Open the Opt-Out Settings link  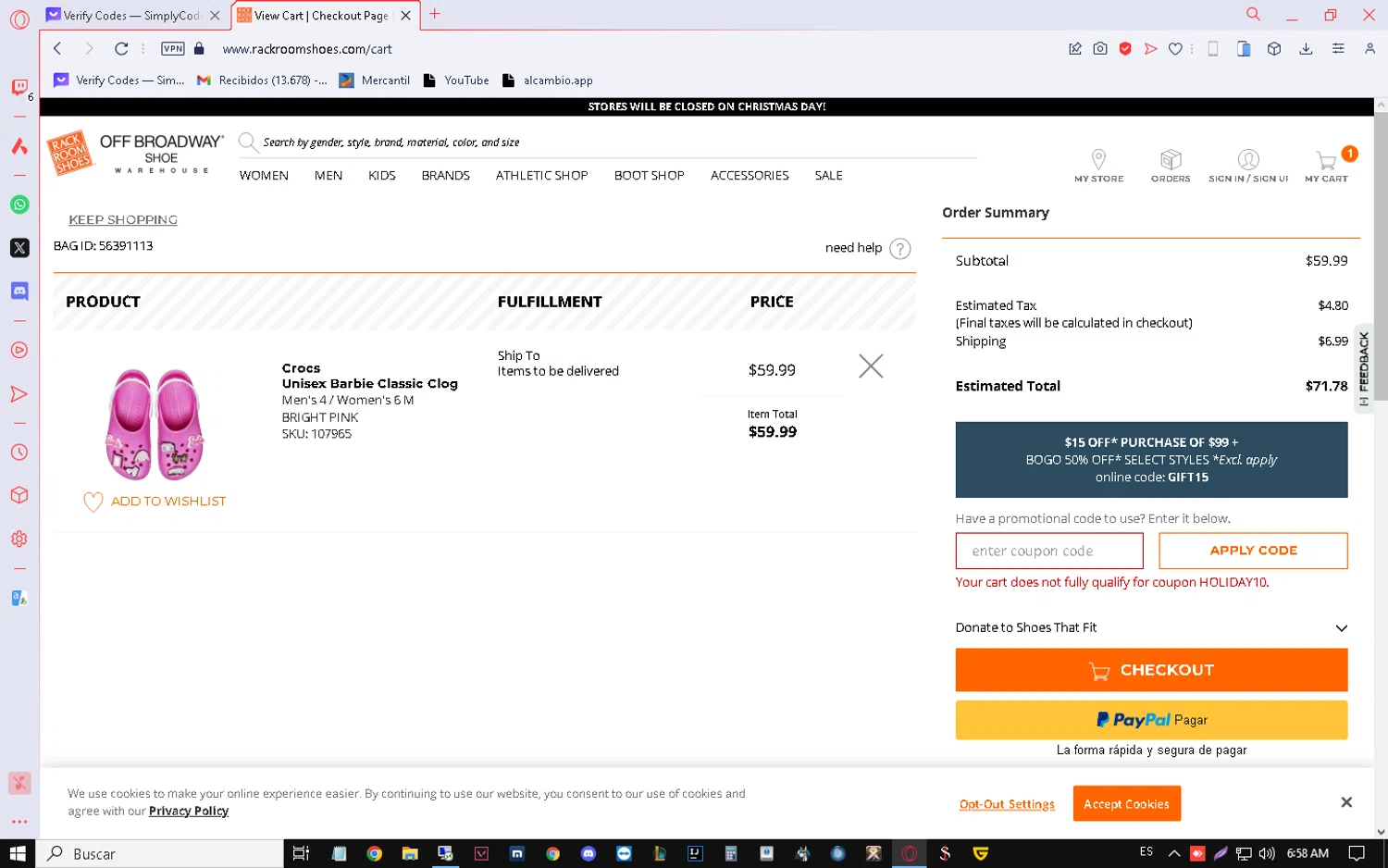1007,804
